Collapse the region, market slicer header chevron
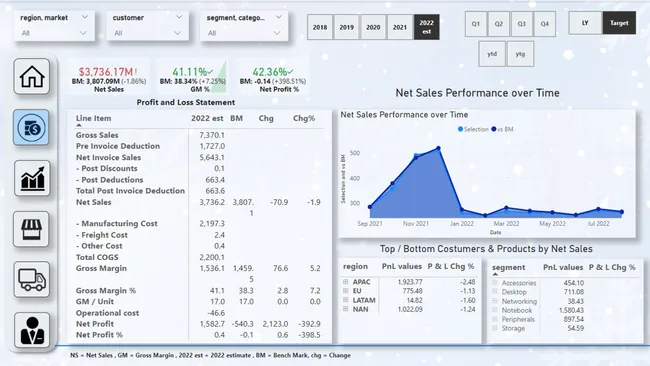The image size is (650, 366). [x=85, y=17]
